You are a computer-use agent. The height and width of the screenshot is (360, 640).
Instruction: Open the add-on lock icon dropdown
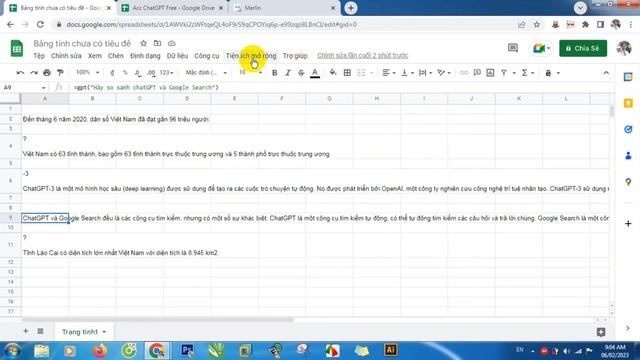pyautogui.click(x=552, y=73)
